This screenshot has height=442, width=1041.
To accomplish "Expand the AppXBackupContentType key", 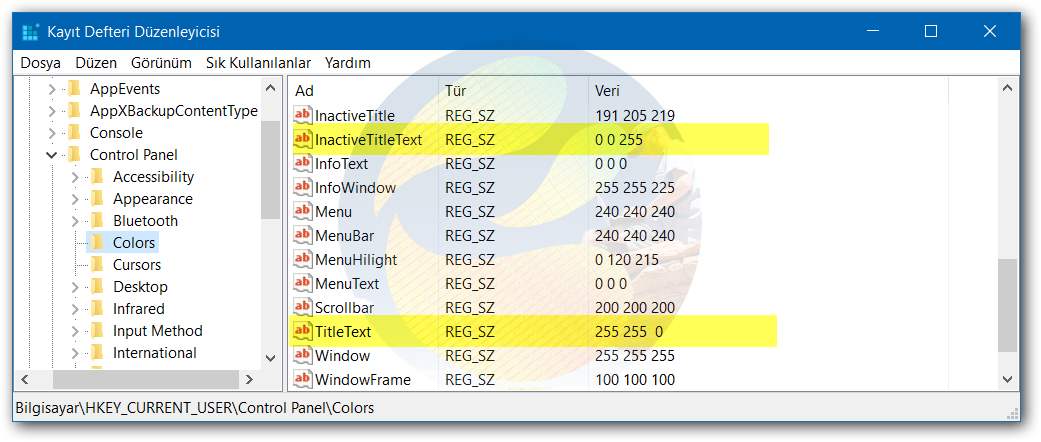I will point(52,111).
